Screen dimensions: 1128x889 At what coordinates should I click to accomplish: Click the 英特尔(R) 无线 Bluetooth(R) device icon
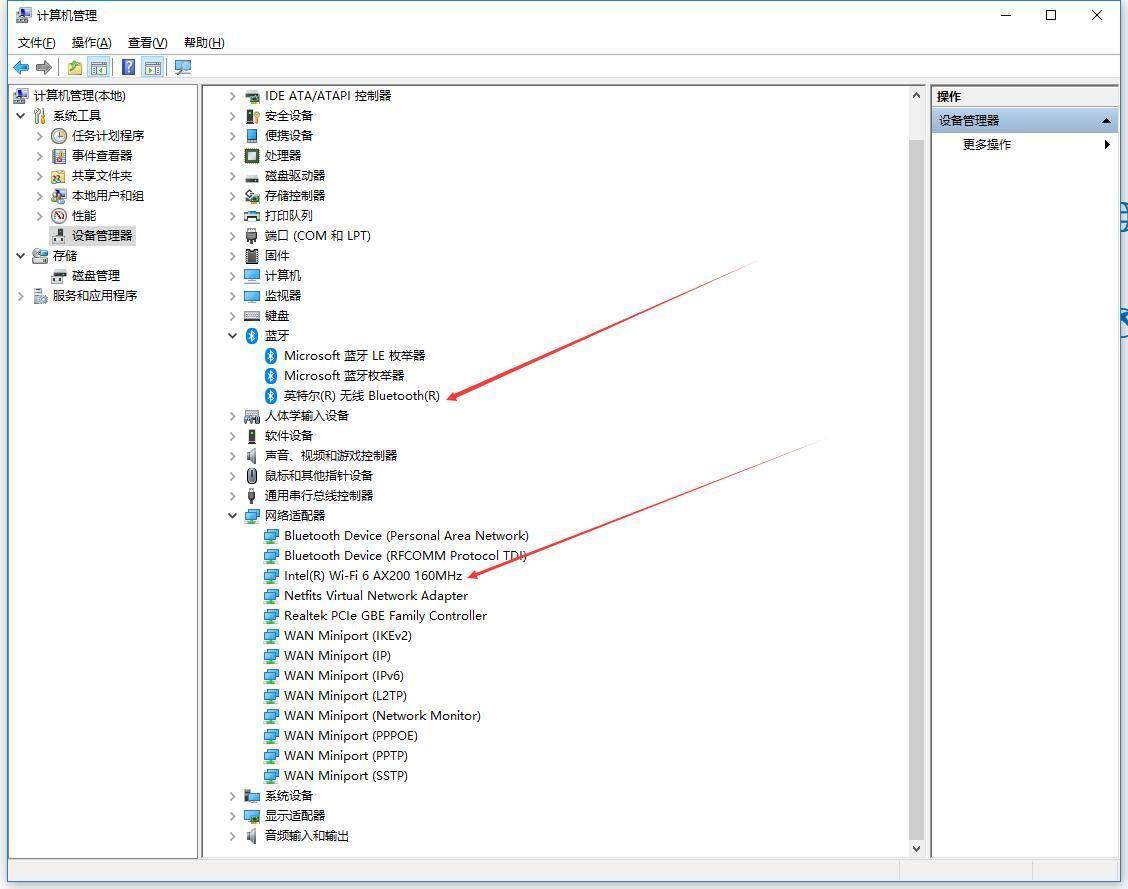tap(270, 396)
